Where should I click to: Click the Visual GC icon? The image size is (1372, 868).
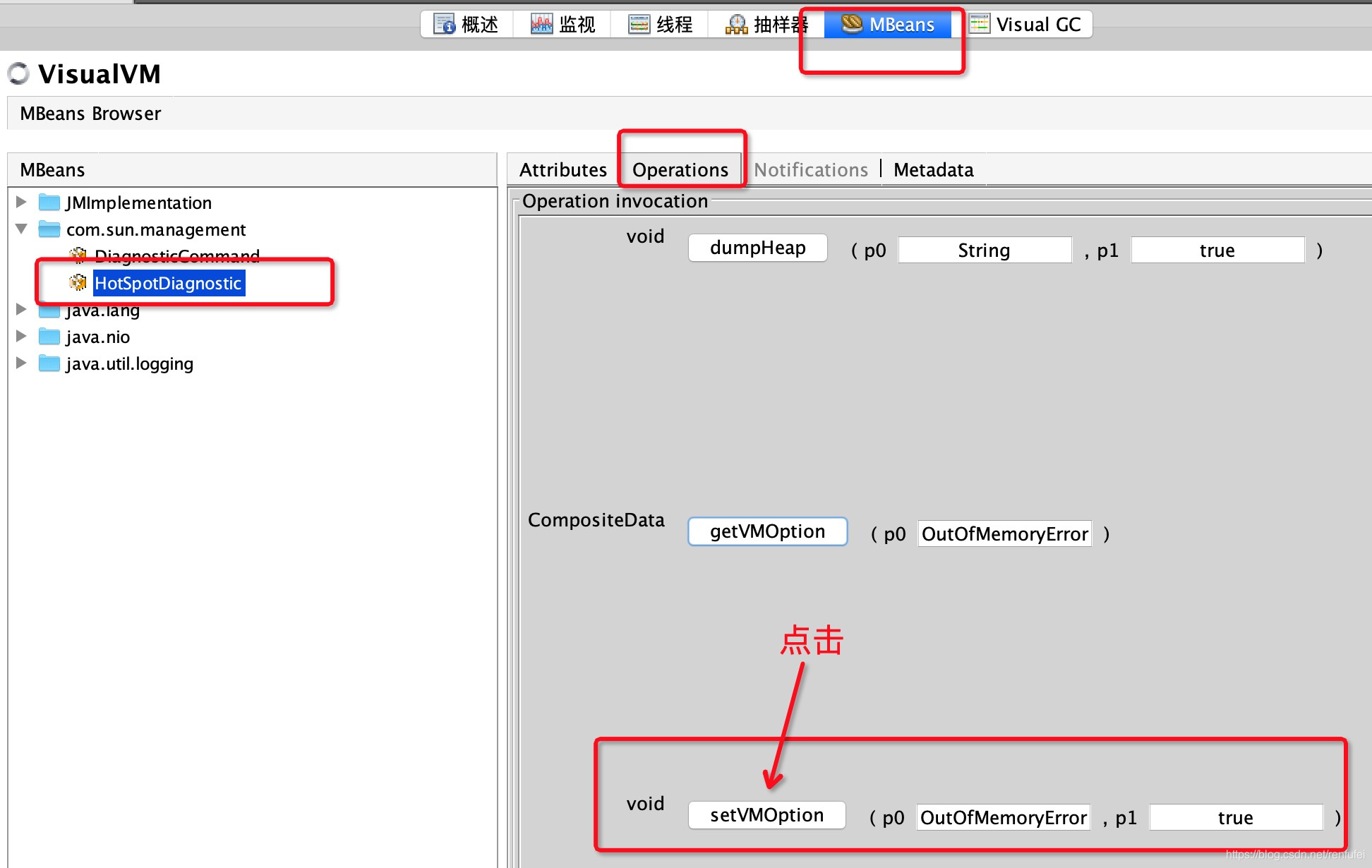pos(980,24)
